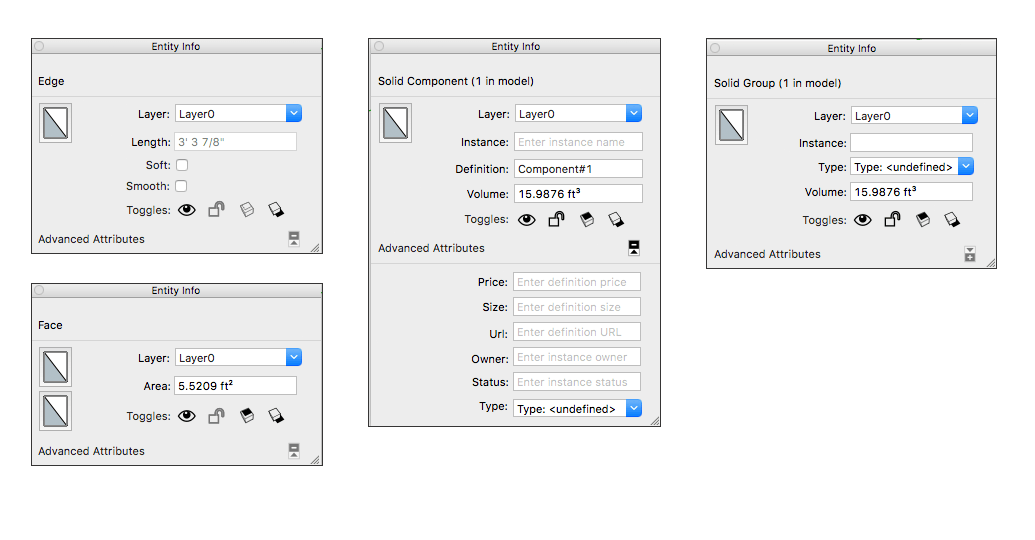Toggle cast shadows icon in Edge panel
Screen dimensions: 1035x540
point(276,210)
